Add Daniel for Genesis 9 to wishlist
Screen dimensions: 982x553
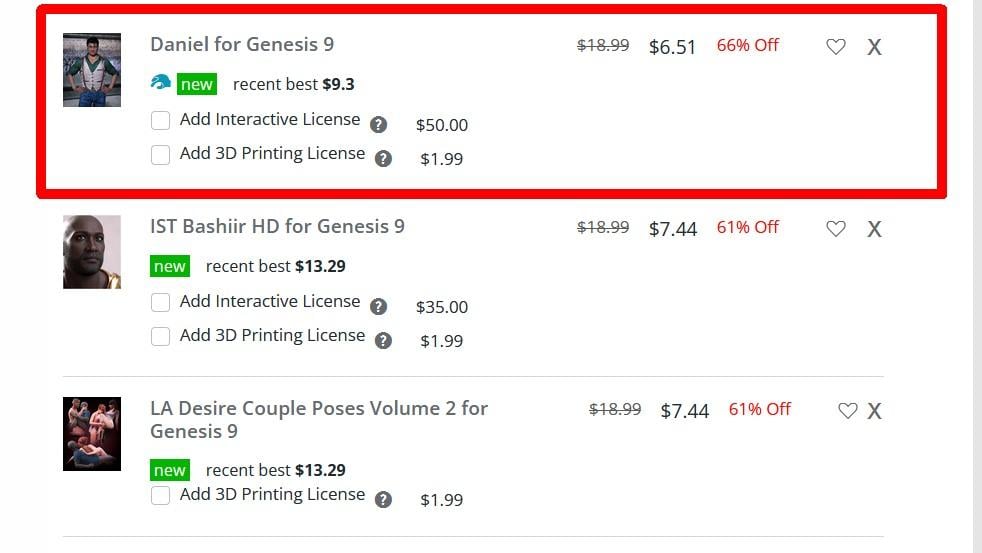pos(835,46)
